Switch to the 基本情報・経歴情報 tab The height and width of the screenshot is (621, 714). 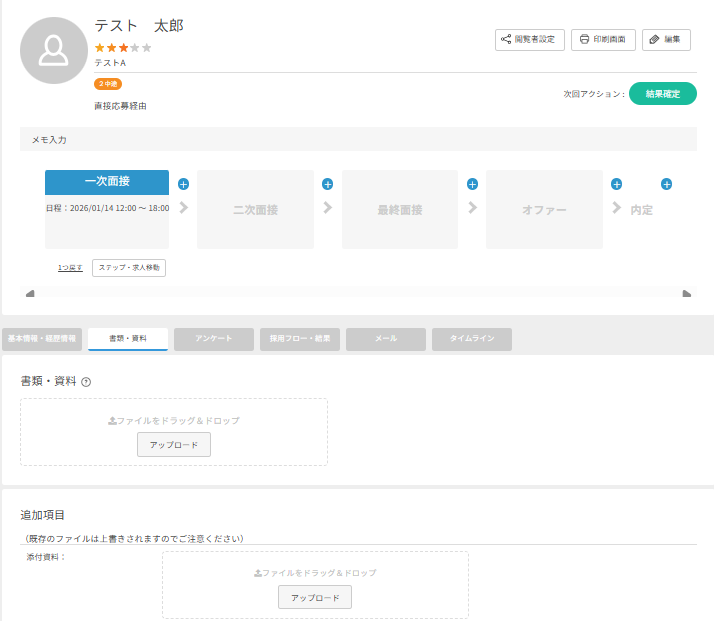click(41, 339)
